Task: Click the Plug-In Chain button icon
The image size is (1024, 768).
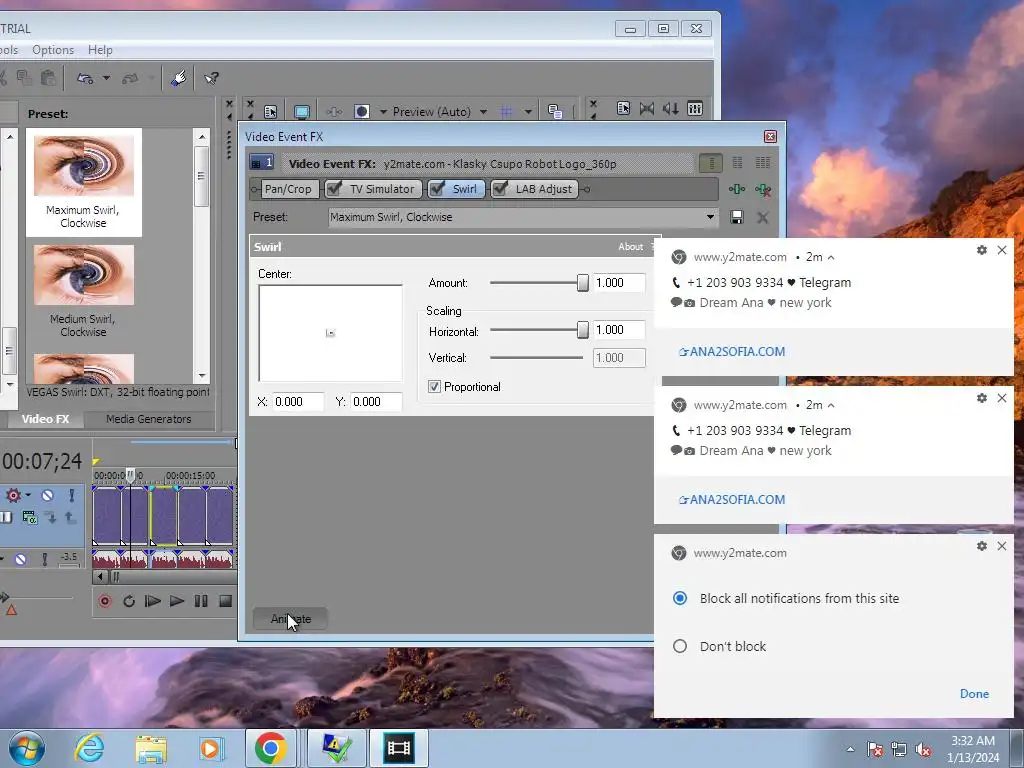Action: (x=737, y=189)
